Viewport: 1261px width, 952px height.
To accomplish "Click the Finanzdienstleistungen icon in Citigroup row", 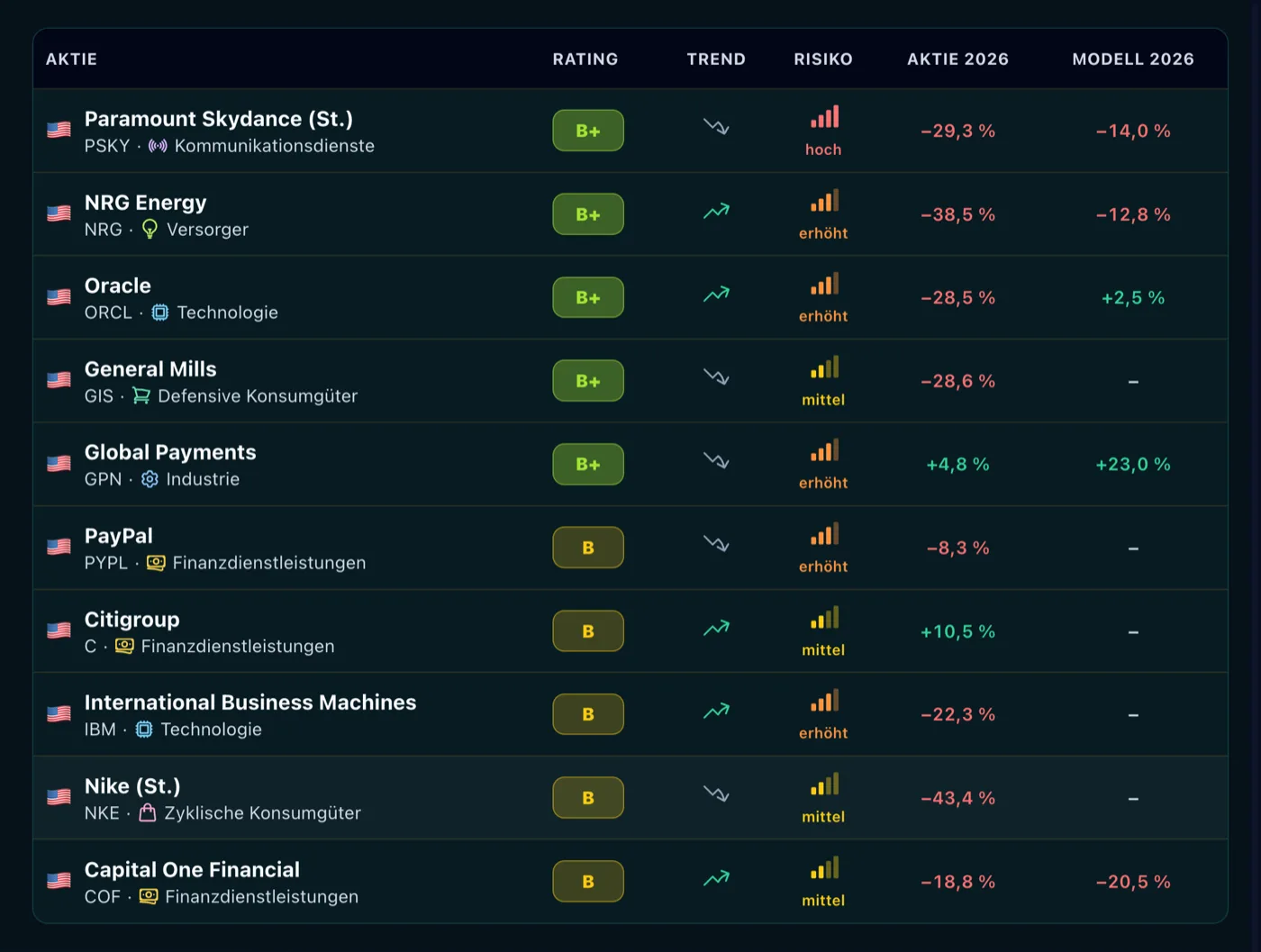I will 124,646.
